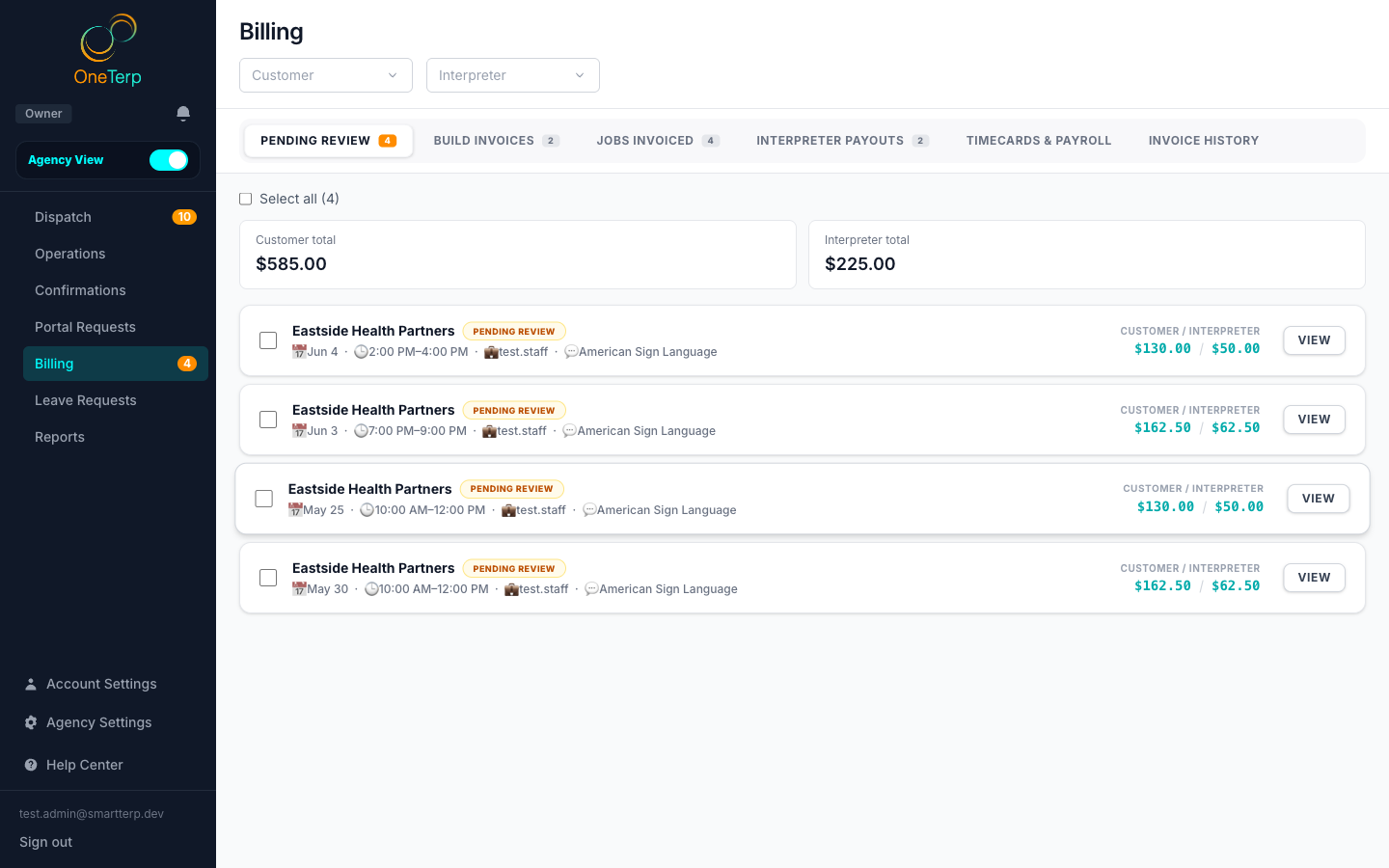Screen dimensions: 1389x868
Task: Click speech bubble icon in May 25 row
Action: pyautogui.click(x=589, y=510)
